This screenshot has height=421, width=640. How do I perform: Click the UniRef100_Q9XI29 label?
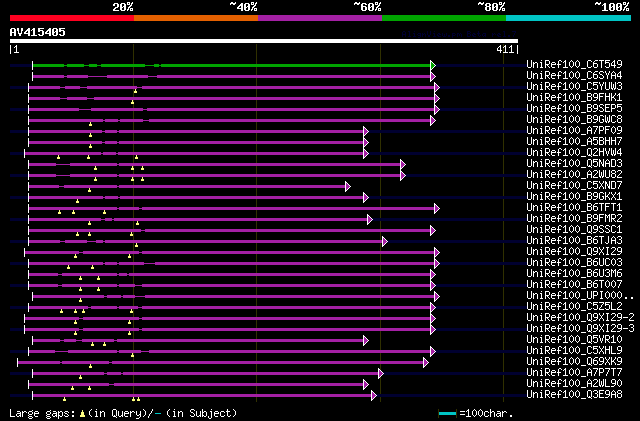pos(574,252)
